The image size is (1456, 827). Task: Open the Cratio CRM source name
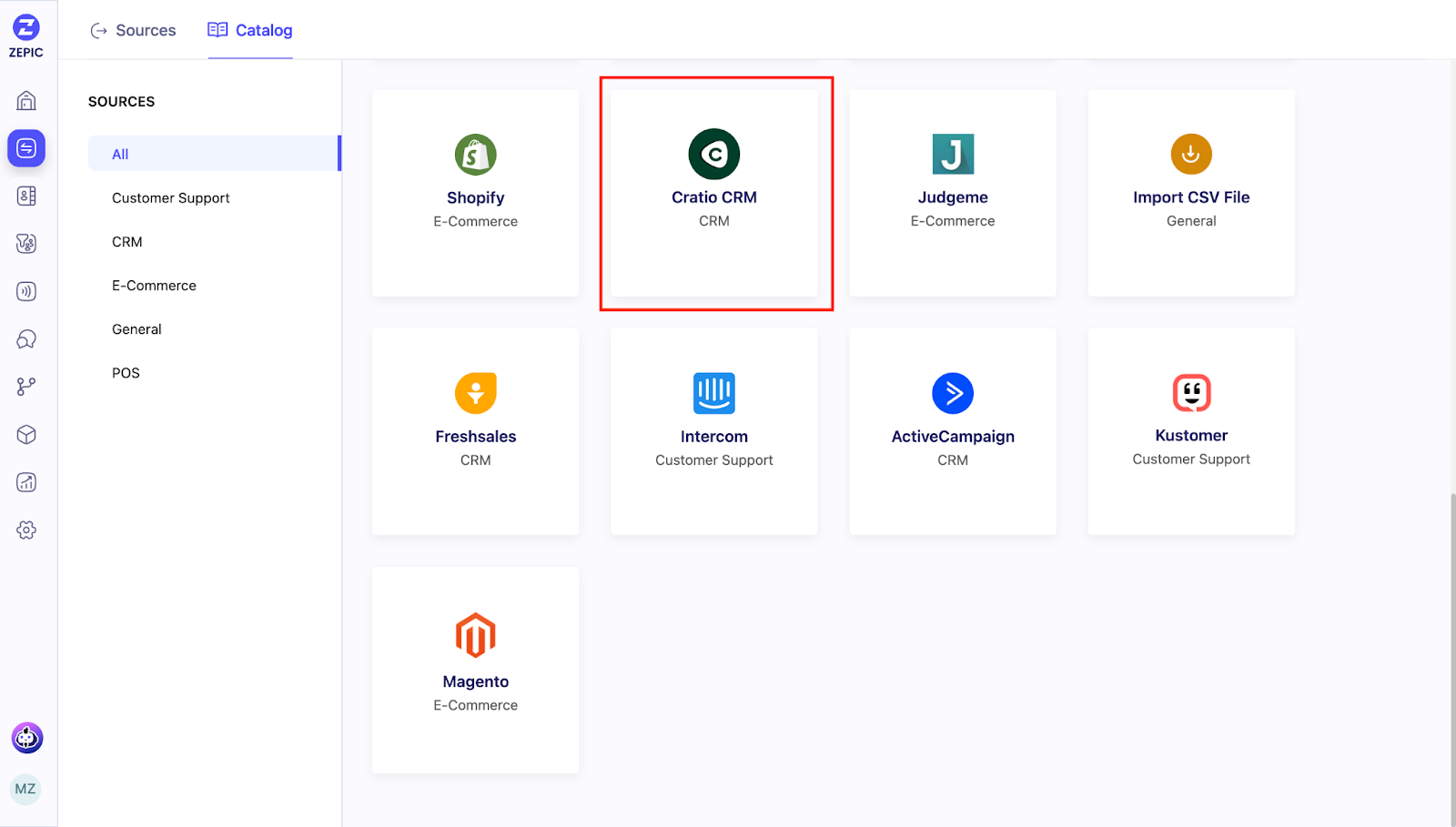tap(714, 197)
